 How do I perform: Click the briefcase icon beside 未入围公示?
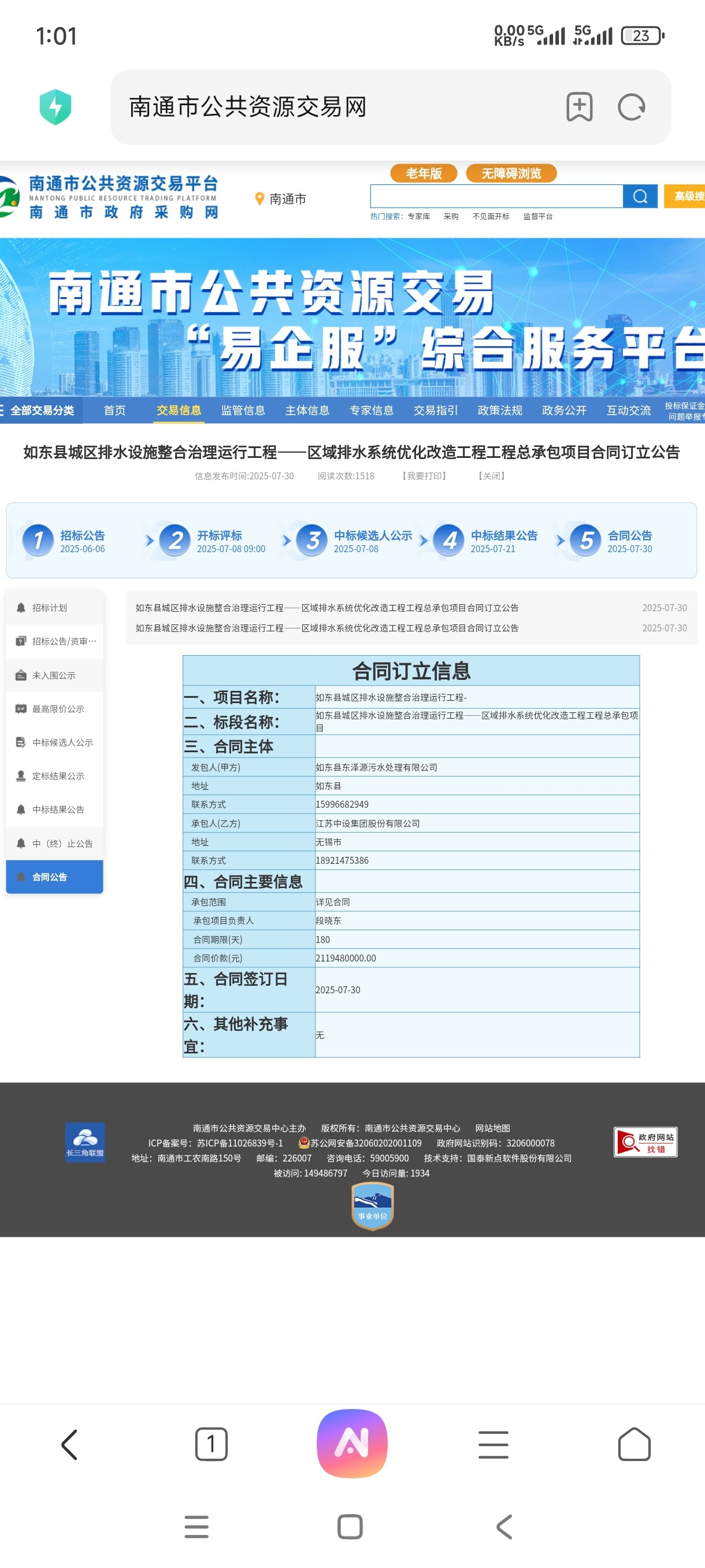[x=21, y=675]
